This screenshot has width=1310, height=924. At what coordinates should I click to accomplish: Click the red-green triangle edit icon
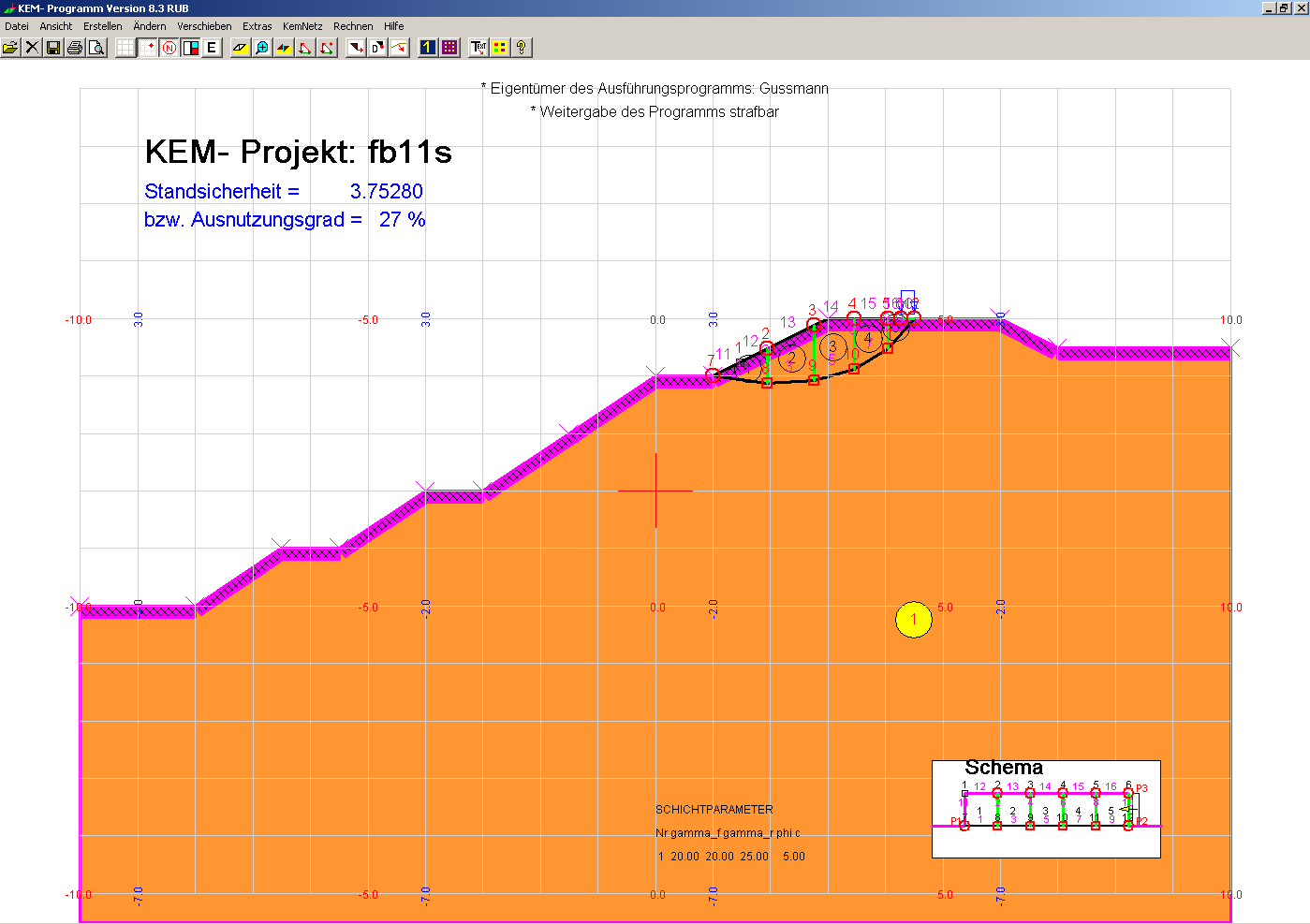point(305,47)
